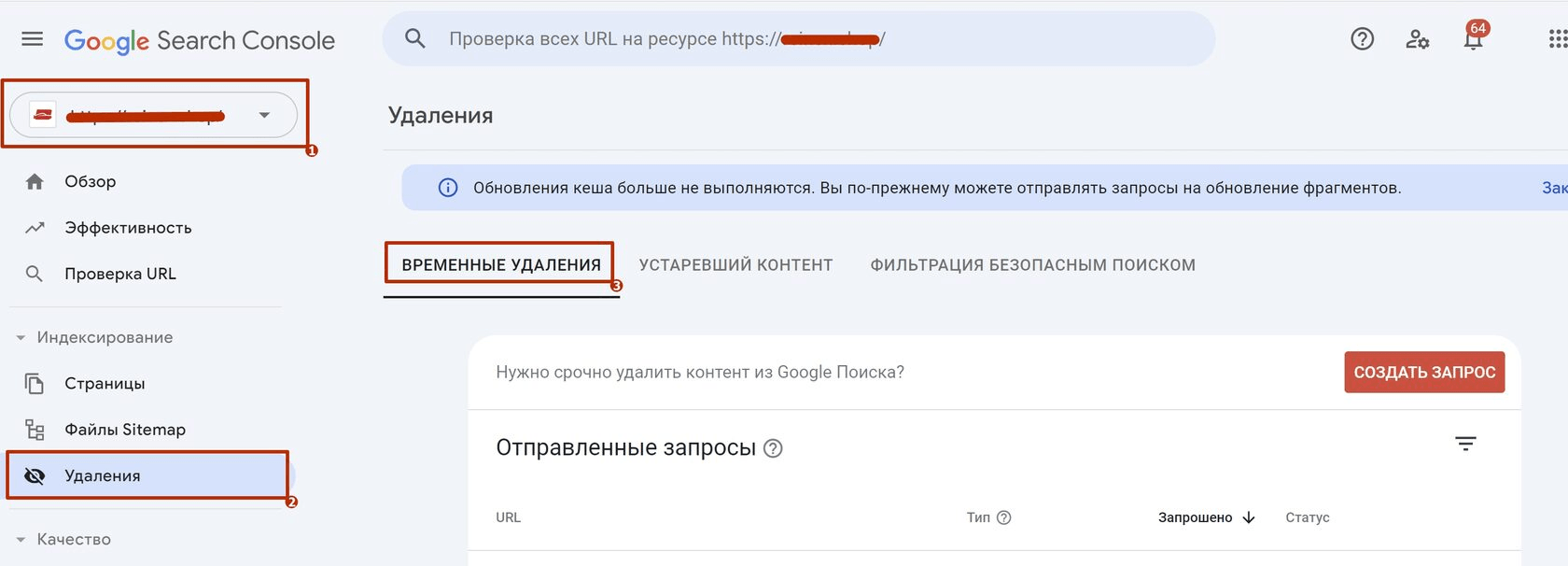
Task: Click the search magnifier icon
Action: (415, 39)
